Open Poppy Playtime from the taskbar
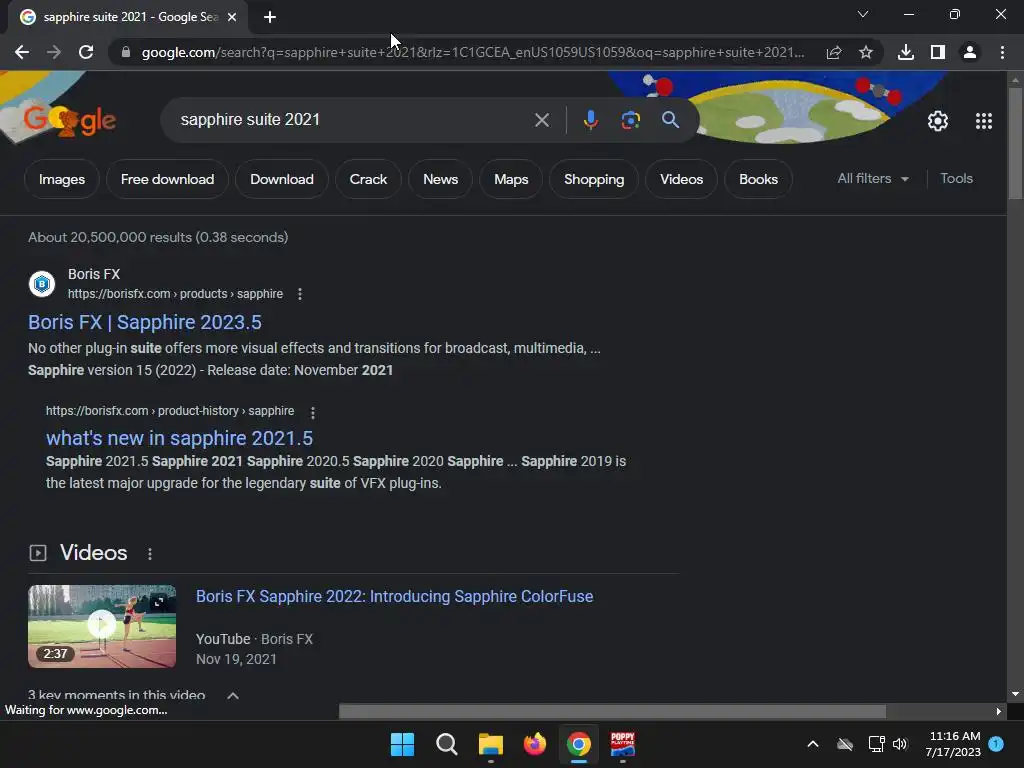This screenshot has width=1024, height=768. coord(622,744)
